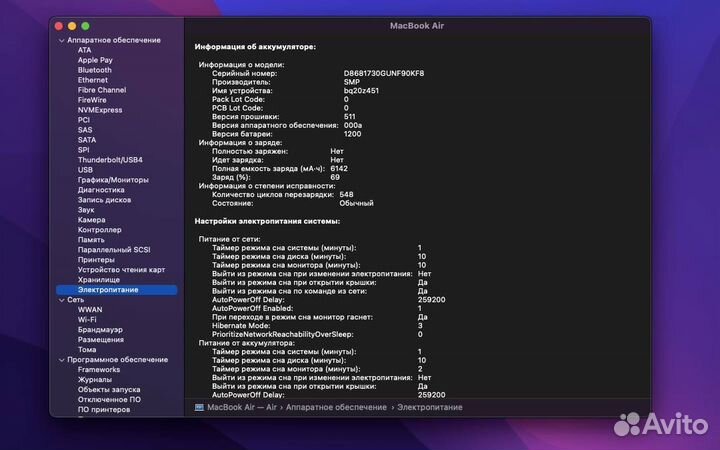
Task: Select NVMExpress in the sidebar
Action: click(x=100, y=110)
